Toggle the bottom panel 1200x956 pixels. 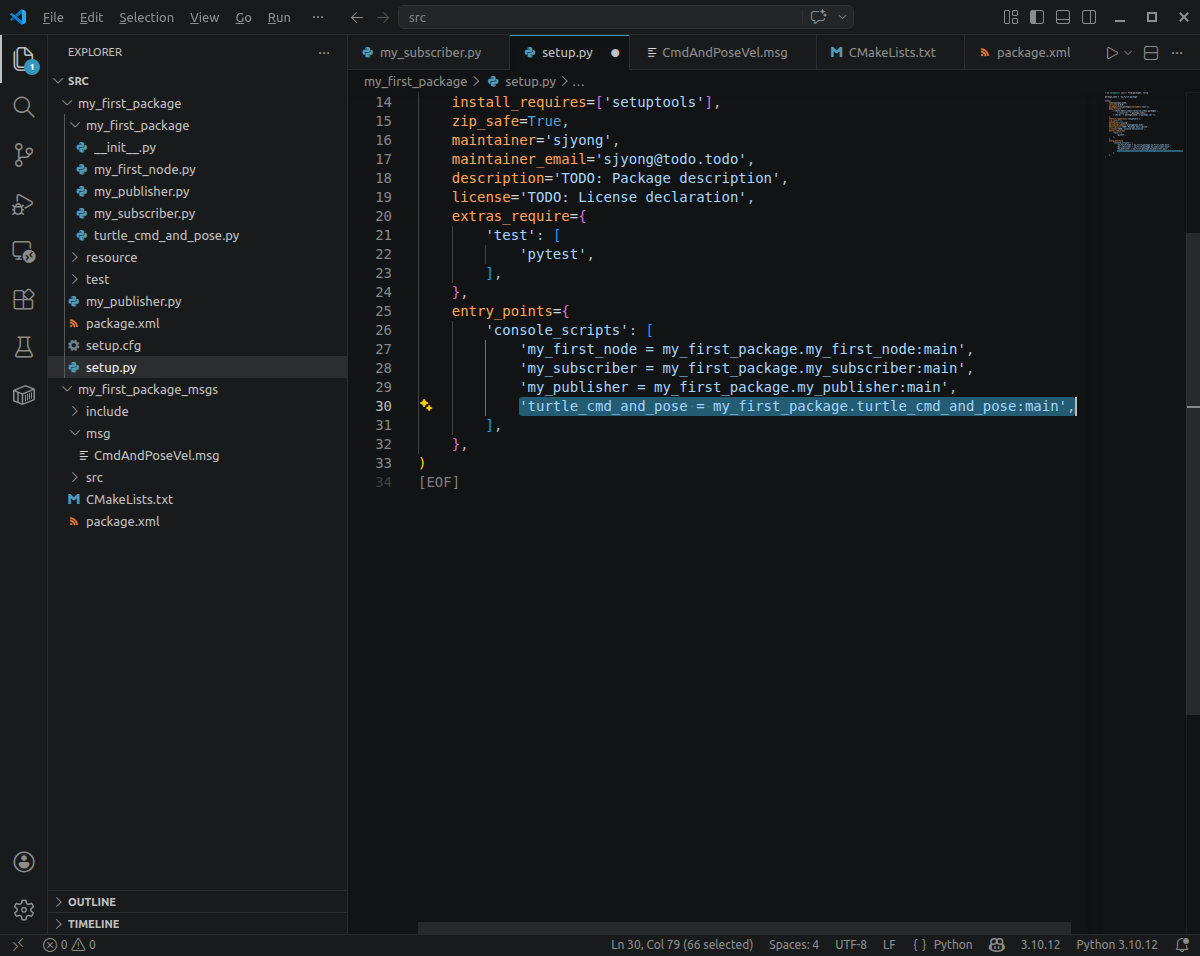tap(1063, 18)
